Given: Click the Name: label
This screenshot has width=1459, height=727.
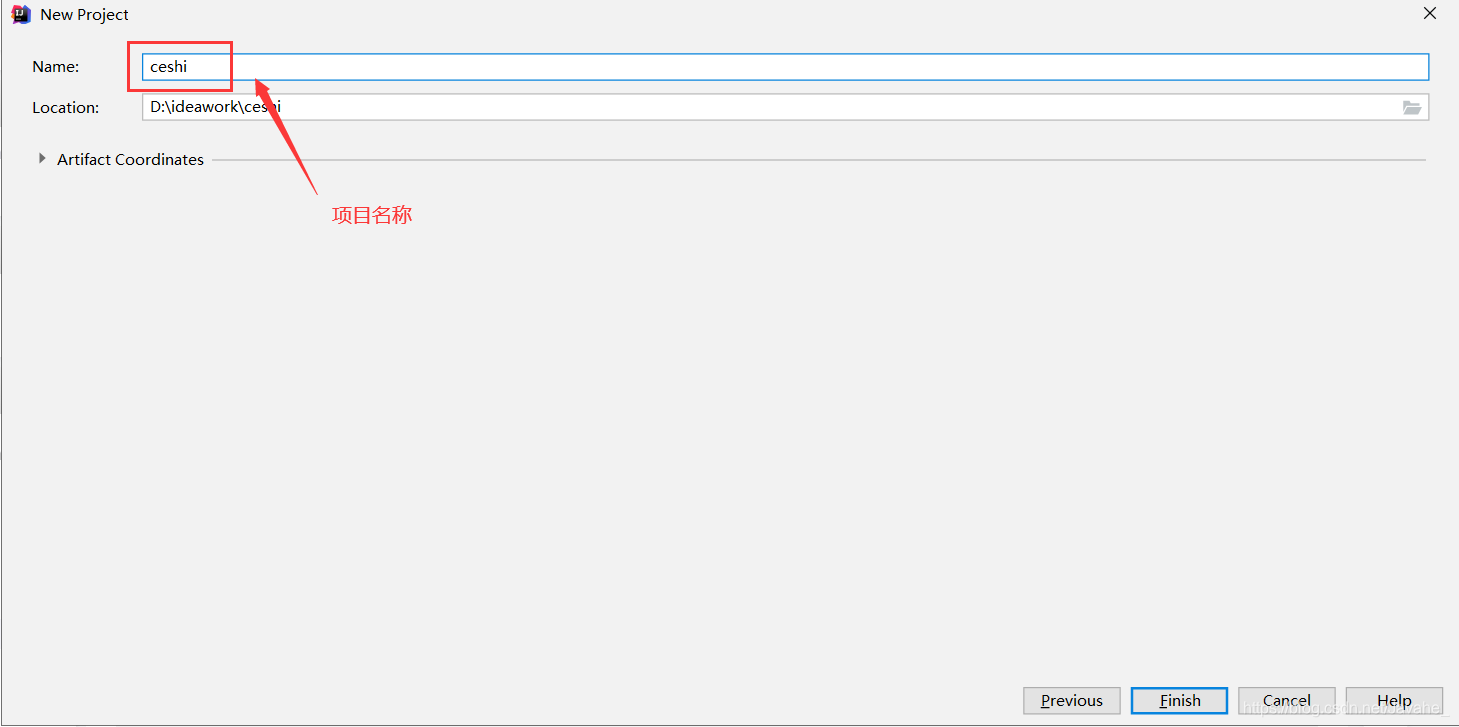Looking at the screenshot, I should coord(56,67).
